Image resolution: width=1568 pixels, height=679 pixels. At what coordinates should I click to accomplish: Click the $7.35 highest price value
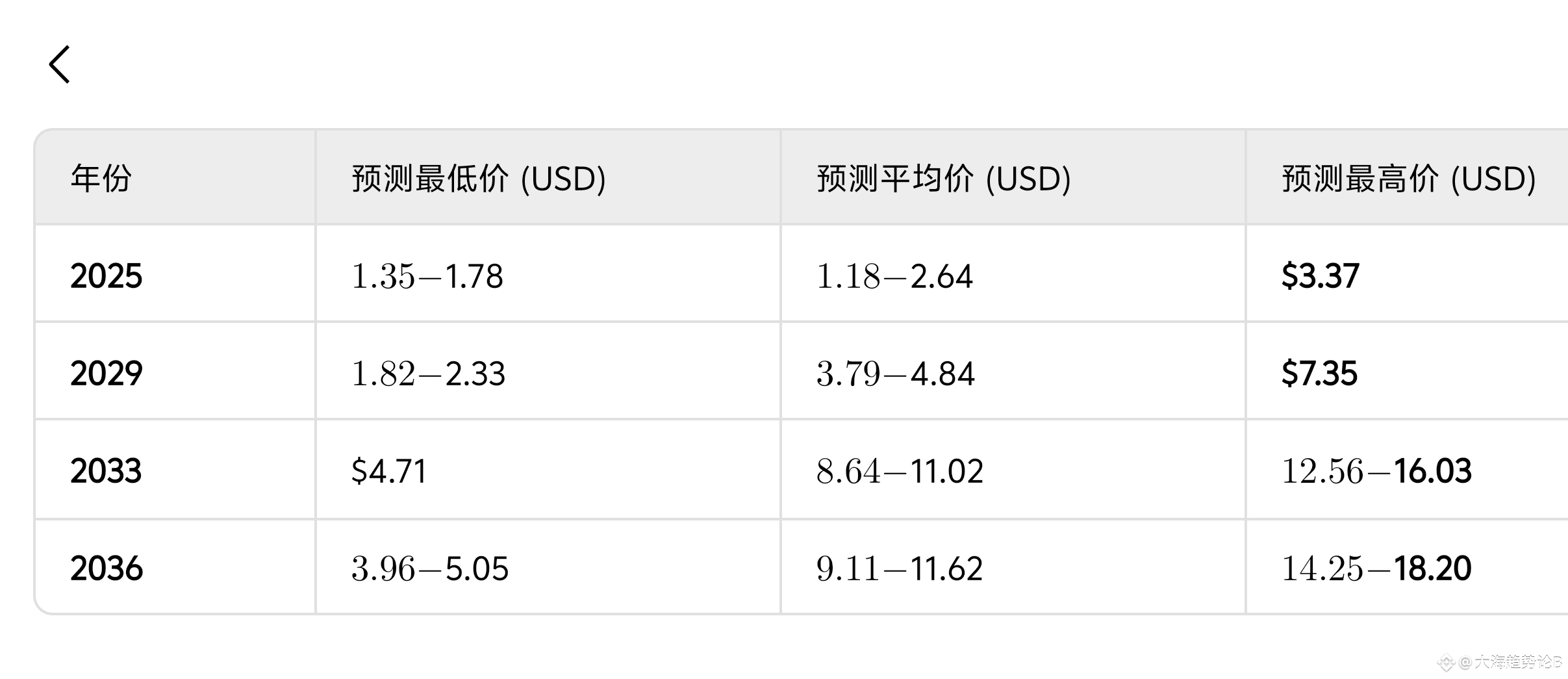coord(1319,373)
